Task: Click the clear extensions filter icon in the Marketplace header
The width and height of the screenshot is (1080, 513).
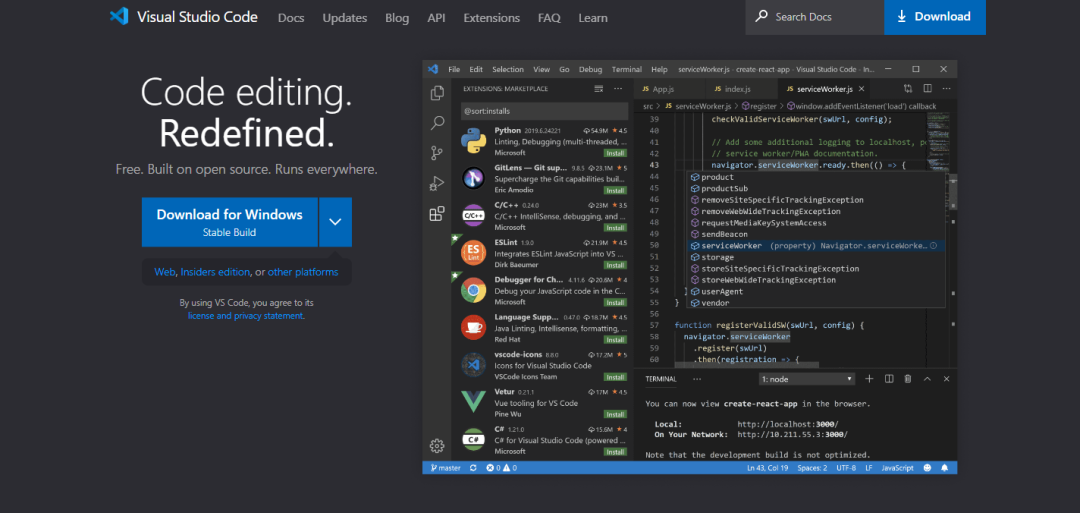Action: coord(599,89)
